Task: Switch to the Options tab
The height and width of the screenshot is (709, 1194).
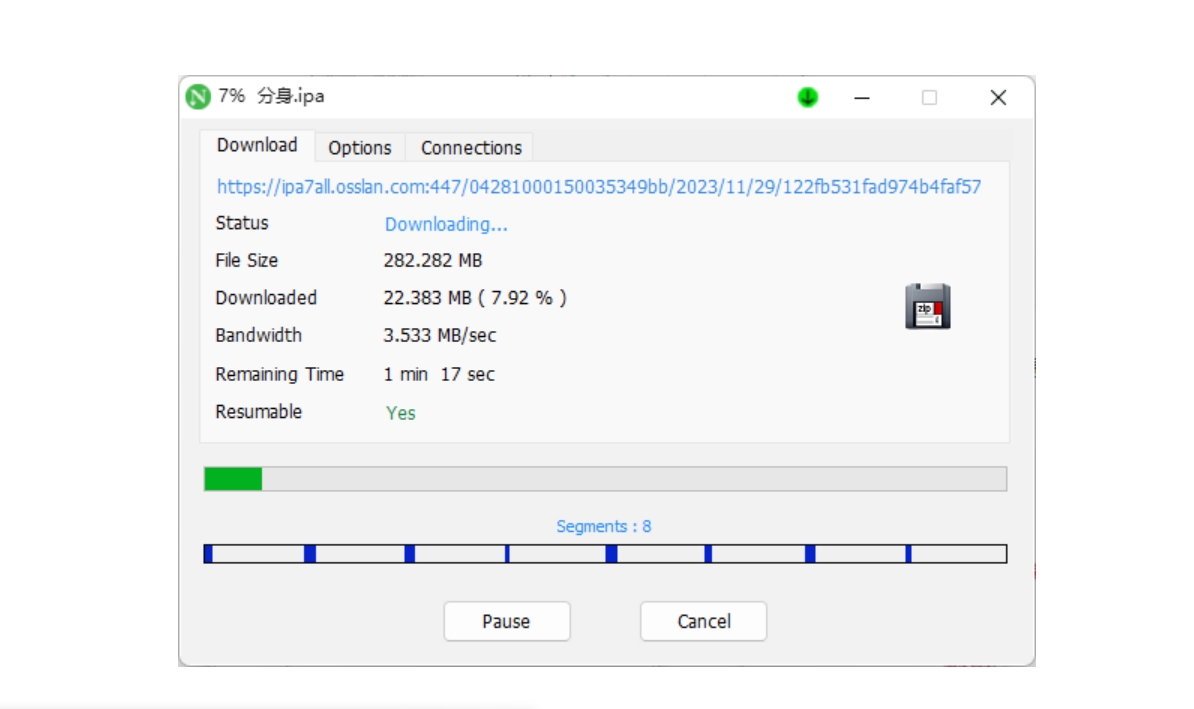Action: click(x=359, y=147)
